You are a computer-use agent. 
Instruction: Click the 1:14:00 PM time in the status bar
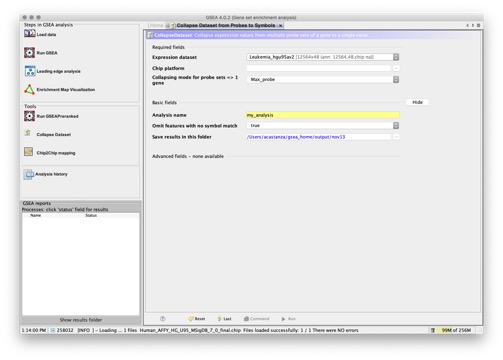click(x=34, y=330)
